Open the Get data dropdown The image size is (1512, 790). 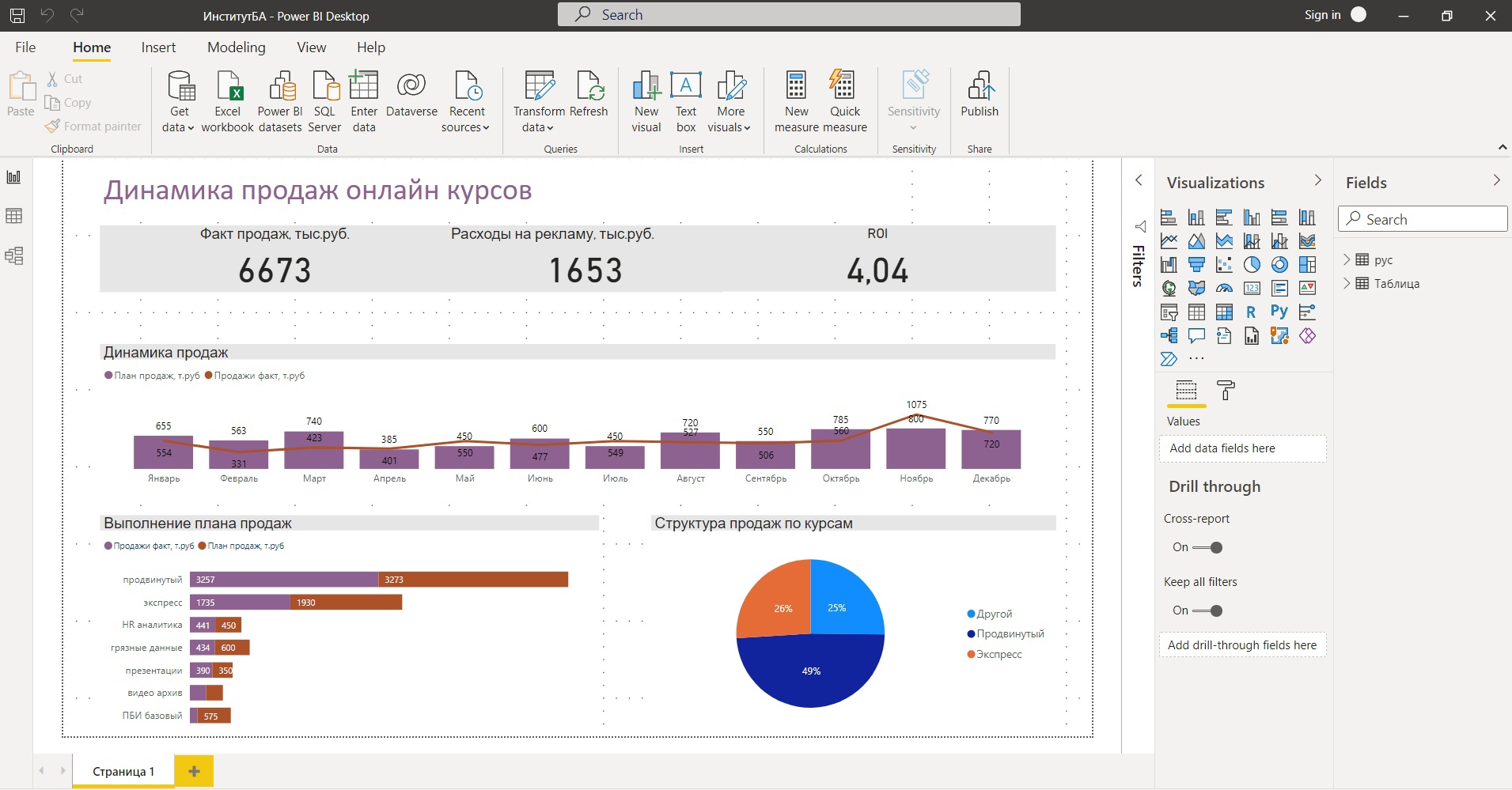(x=179, y=127)
